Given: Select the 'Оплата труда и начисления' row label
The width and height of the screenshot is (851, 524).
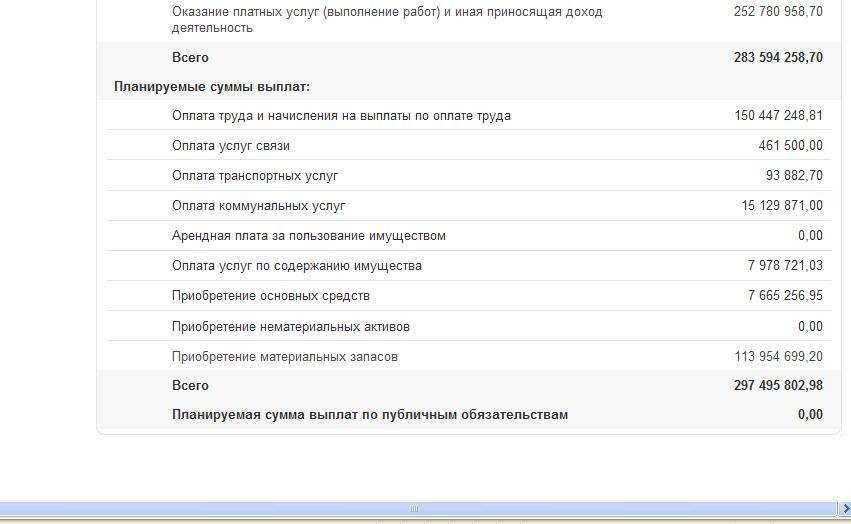Looking at the screenshot, I should tap(341, 116).
